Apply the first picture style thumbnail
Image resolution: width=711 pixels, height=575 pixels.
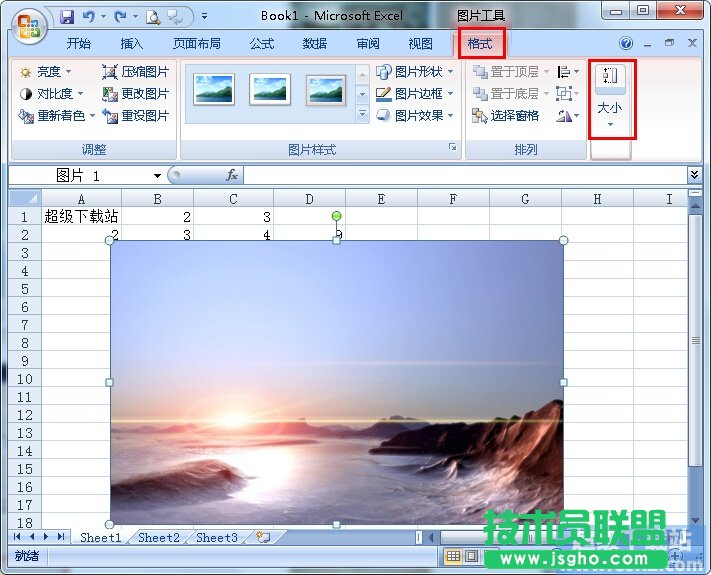pos(213,91)
